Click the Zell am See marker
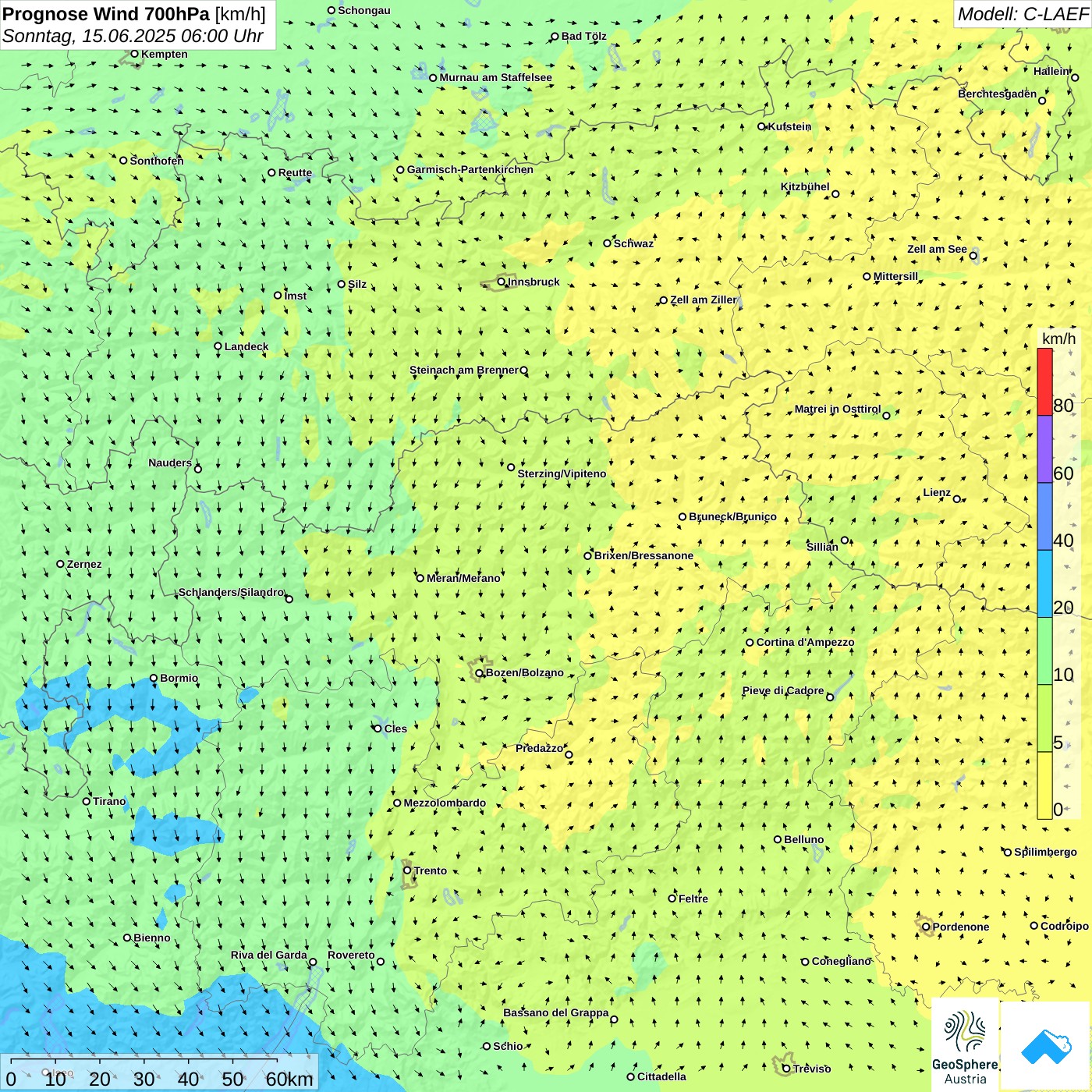This screenshot has width=1092, height=1092. click(973, 255)
